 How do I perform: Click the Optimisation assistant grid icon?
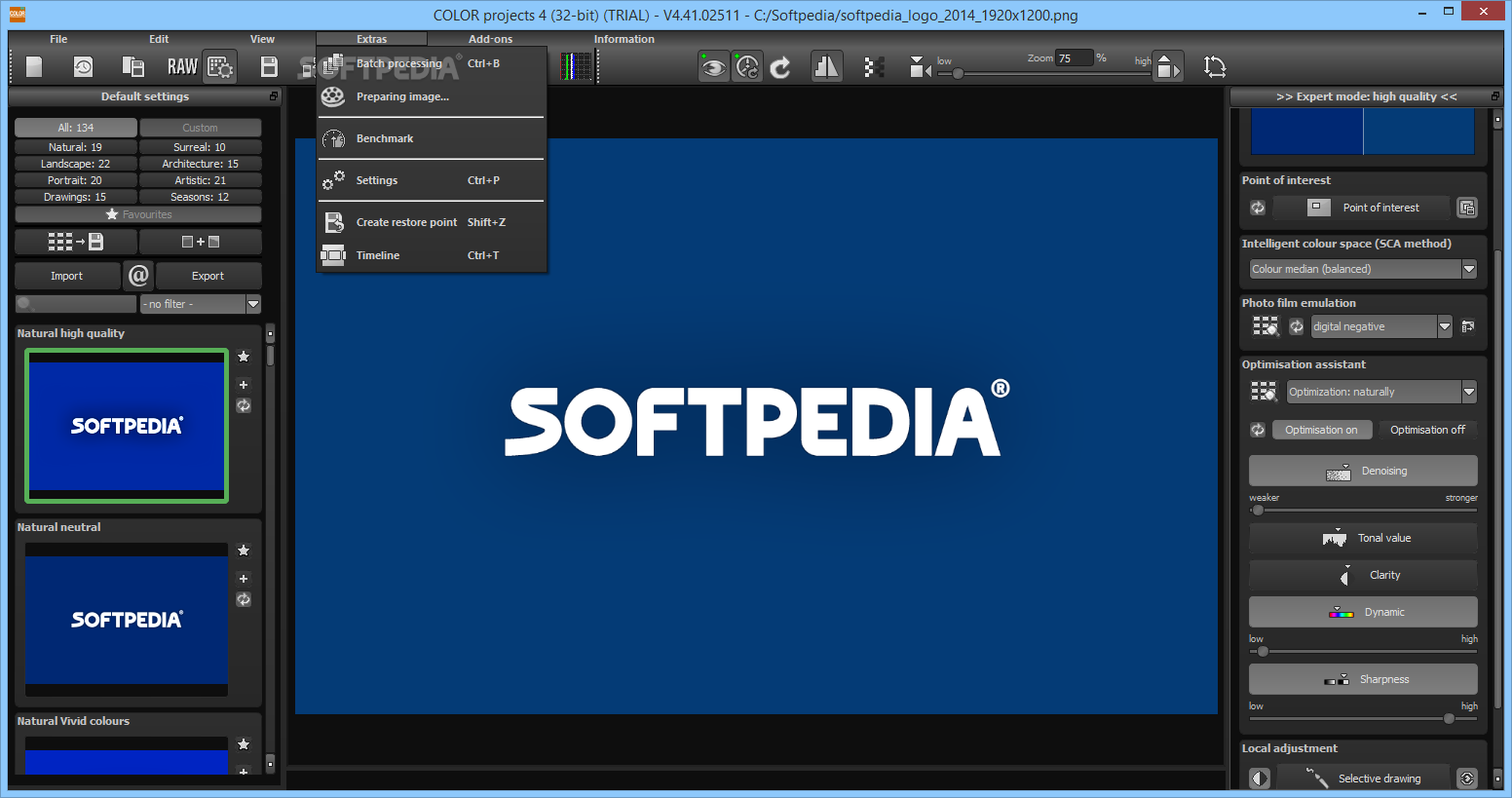(x=1264, y=392)
